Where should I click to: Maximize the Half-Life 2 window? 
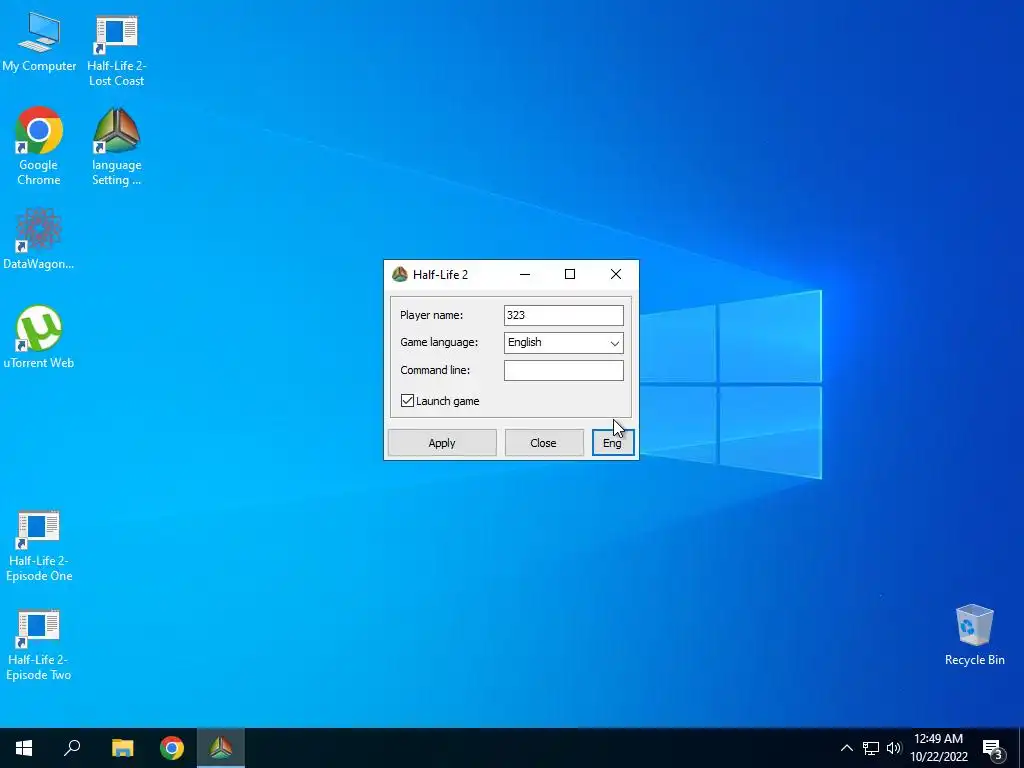pos(570,274)
